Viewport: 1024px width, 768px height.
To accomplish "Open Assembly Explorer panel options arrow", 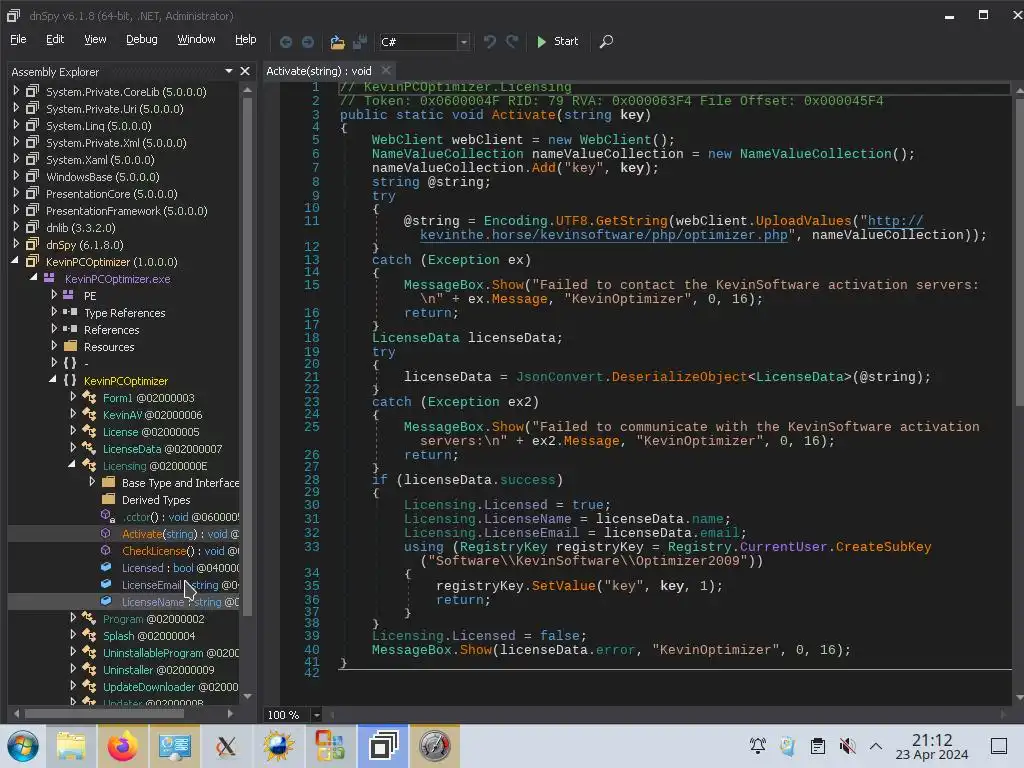I will coord(229,71).
